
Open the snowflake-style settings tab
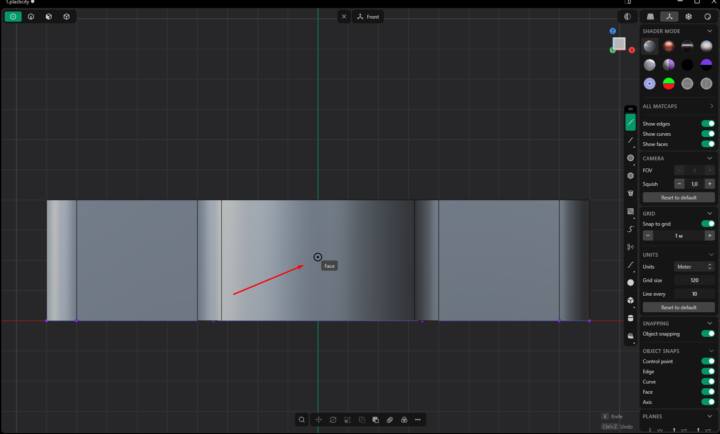(x=688, y=17)
